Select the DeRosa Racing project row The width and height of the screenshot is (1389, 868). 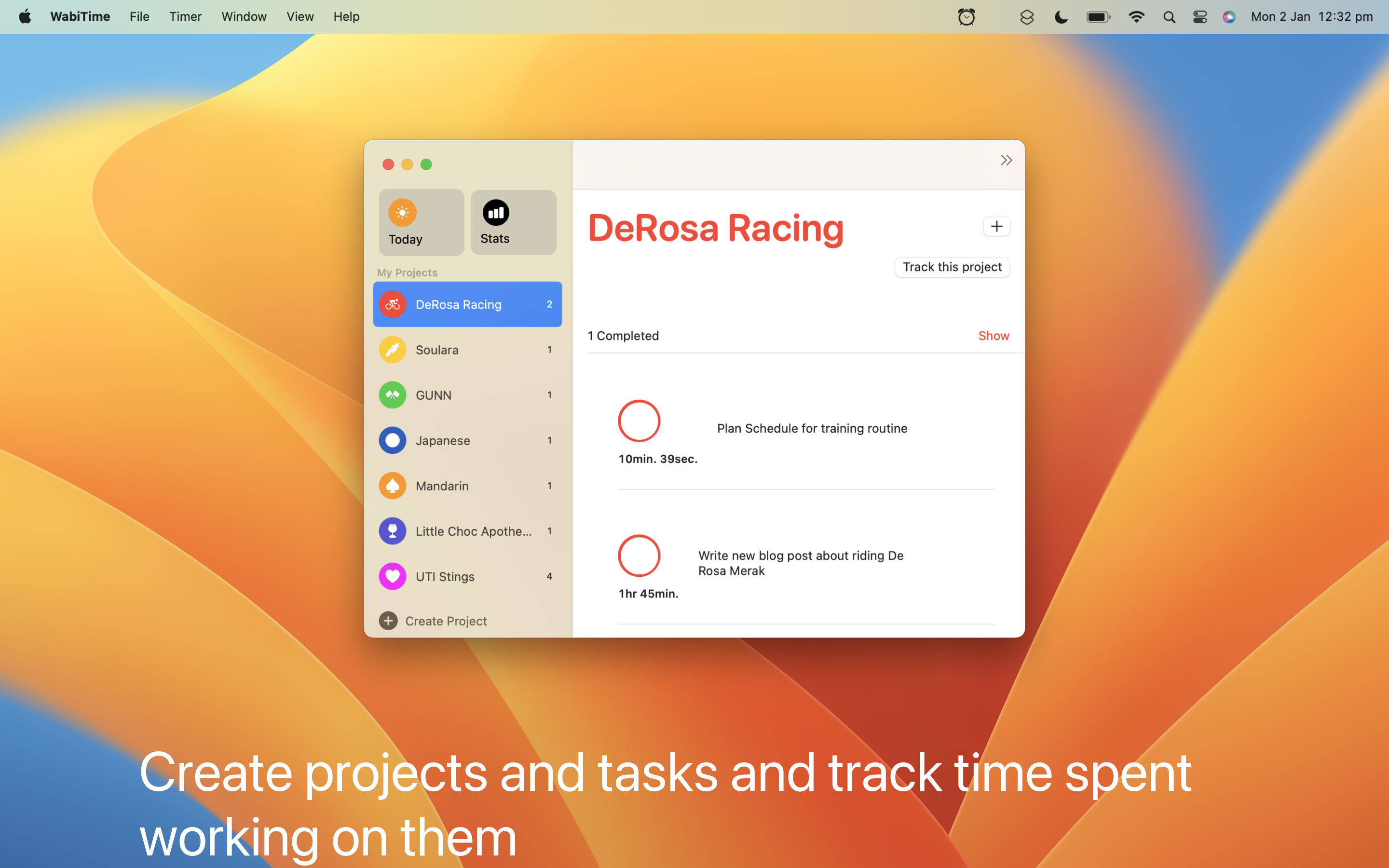point(467,304)
